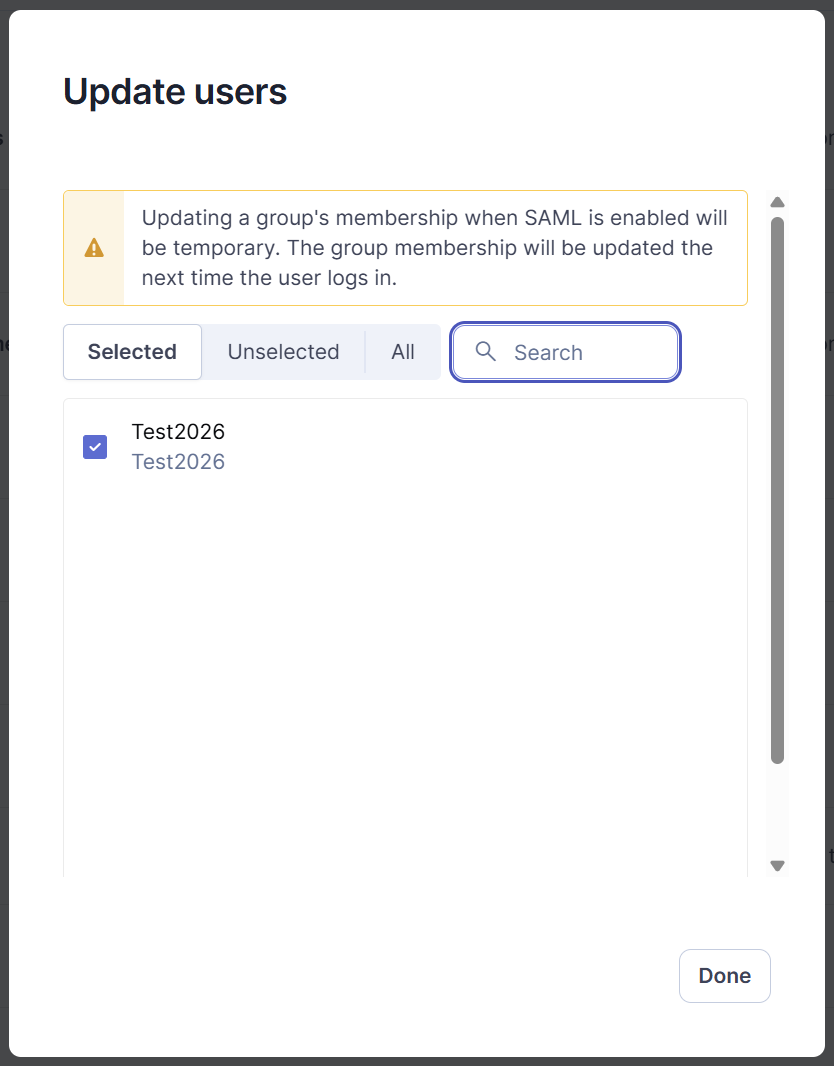Click the scrollbar up arrow
The height and width of the screenshot is (1066, 834).
point(778,202)
